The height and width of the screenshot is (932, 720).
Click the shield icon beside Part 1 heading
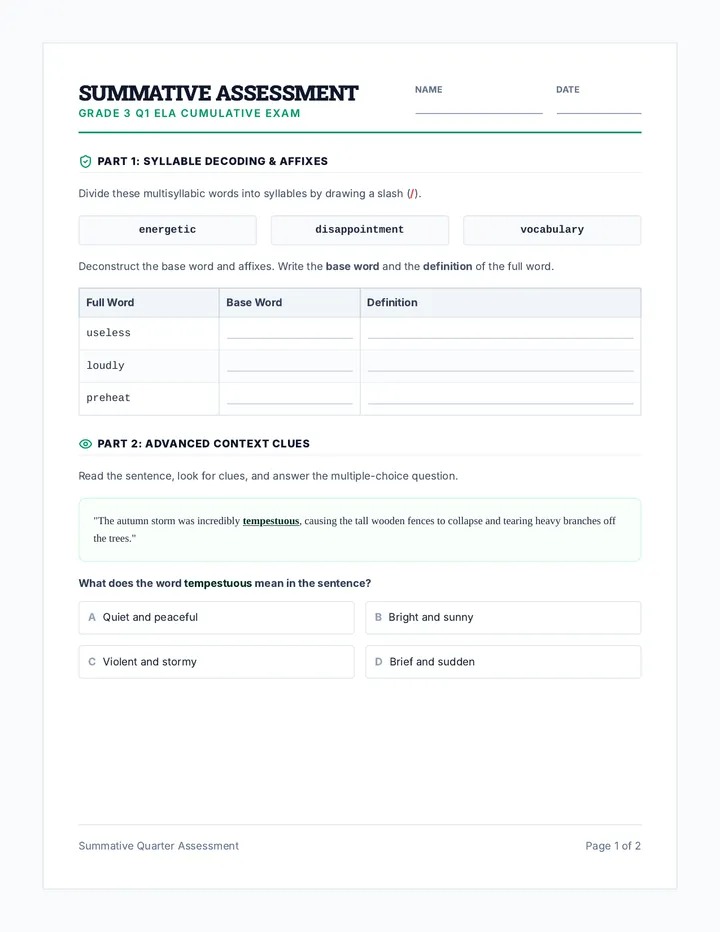click(x=86, y=162)
